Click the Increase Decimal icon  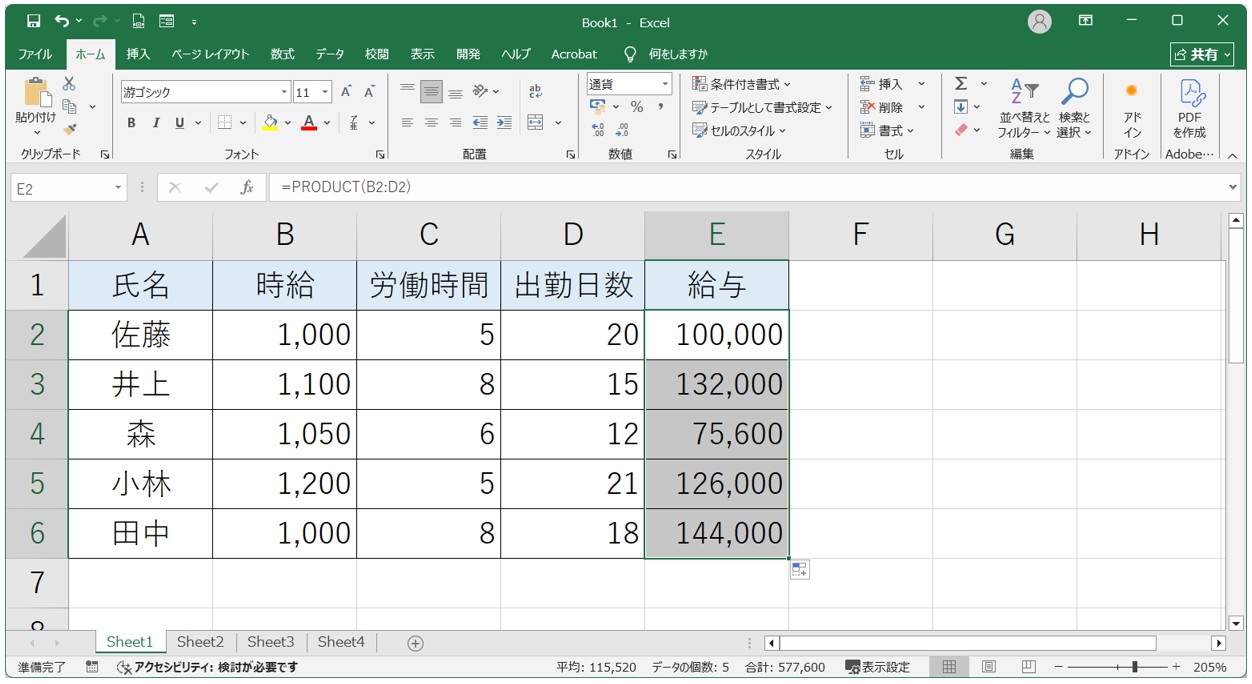(598, 130)
